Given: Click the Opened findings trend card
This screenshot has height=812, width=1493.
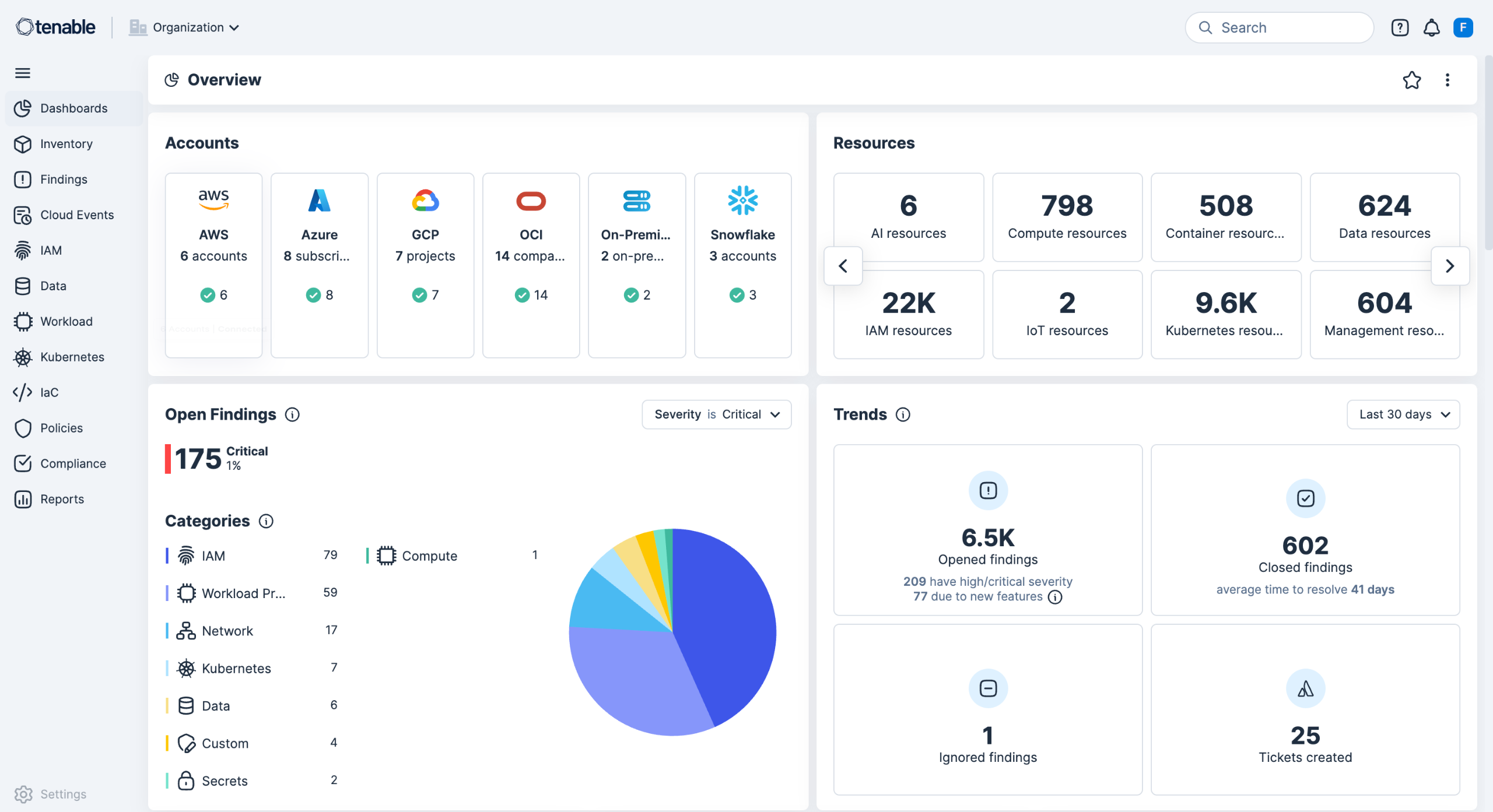Looking at the screenshot, I should tap(987, 529).
